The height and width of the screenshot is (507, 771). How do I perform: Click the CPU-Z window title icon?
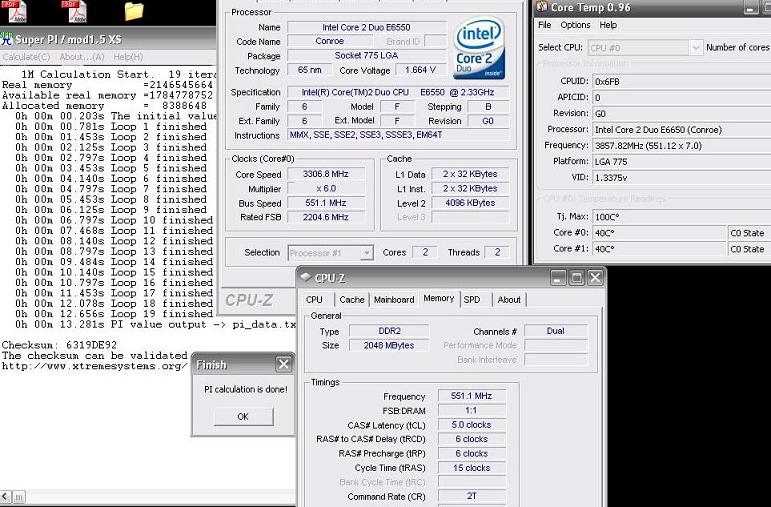(305, 277)
